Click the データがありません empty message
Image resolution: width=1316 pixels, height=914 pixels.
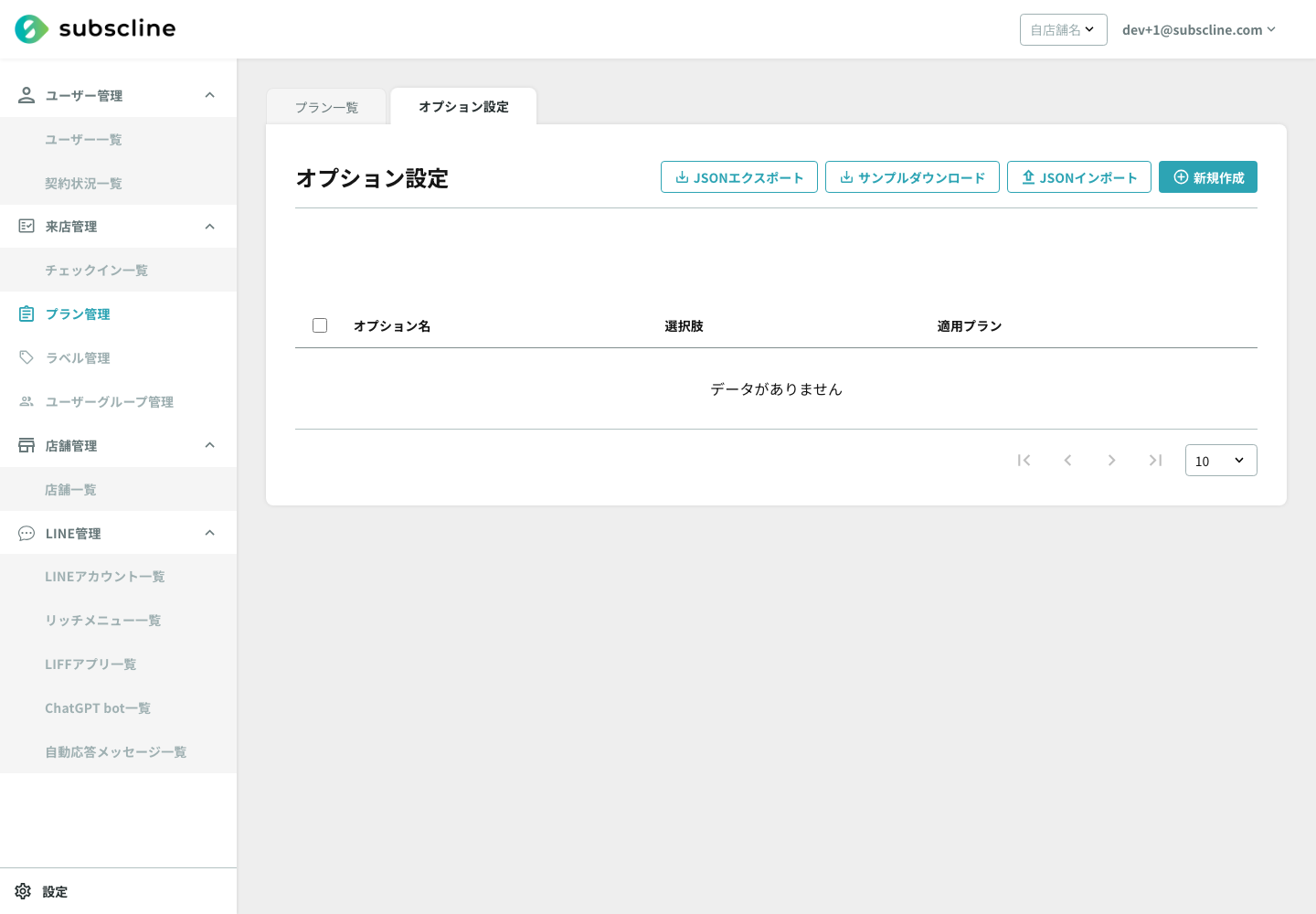(776, 388)
